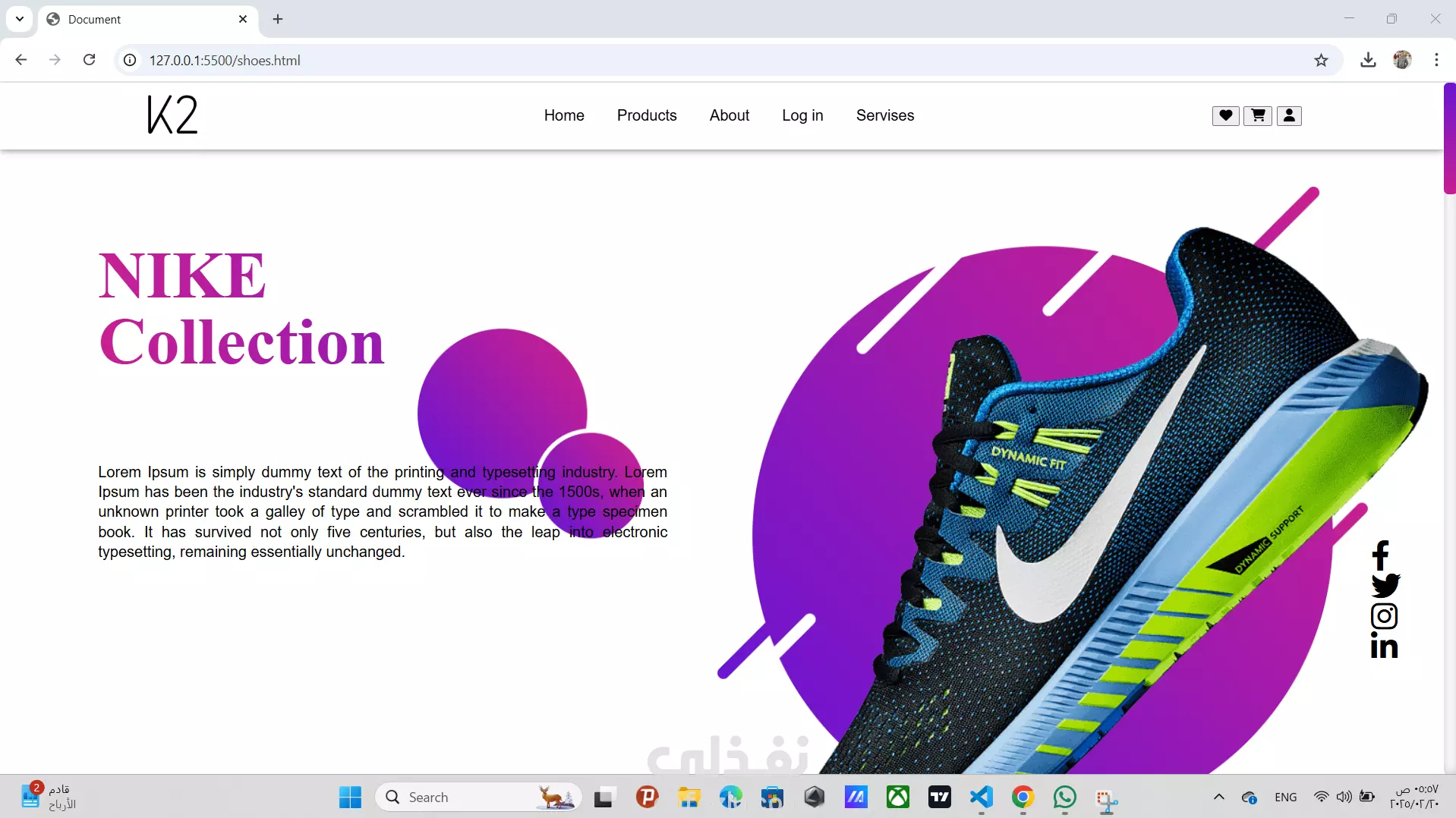Open the shopping cart icon
The width and height of the screenshot is (1456, 818).
[x=1258, y=115]
